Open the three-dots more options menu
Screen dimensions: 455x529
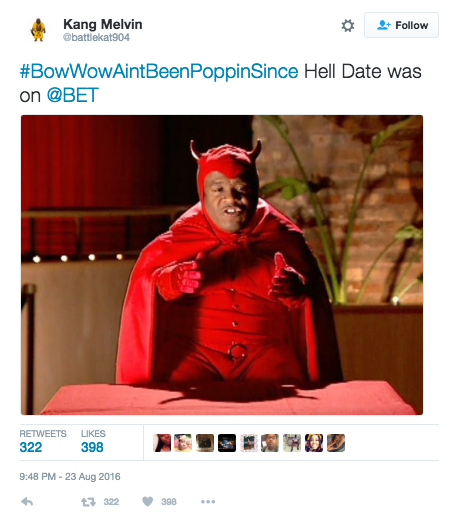(208, 502)
